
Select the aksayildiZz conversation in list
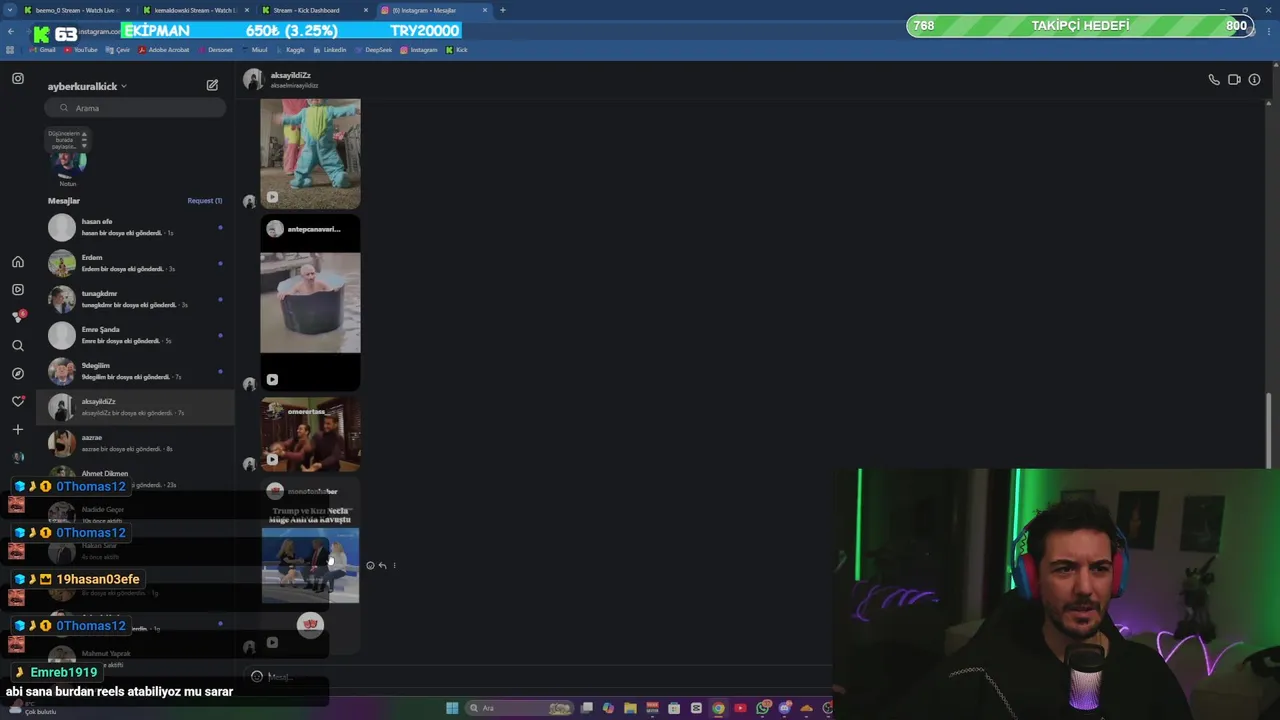point(136,407)
